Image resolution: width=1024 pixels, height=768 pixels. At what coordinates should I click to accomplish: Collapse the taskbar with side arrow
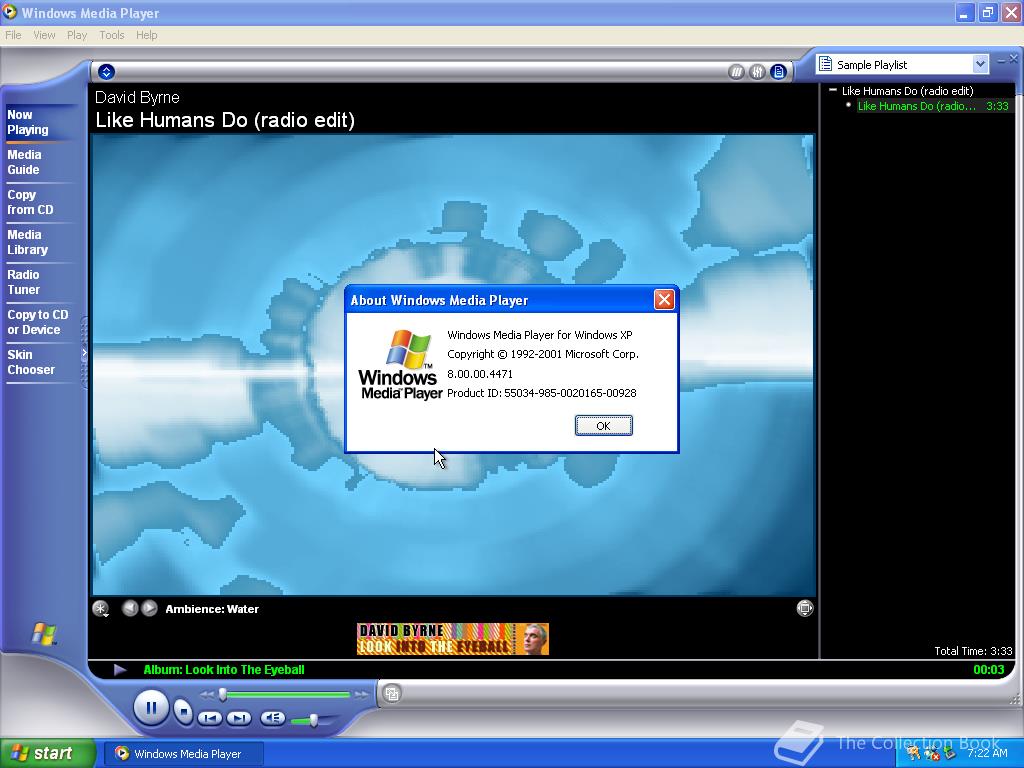[x=84, y=353]
